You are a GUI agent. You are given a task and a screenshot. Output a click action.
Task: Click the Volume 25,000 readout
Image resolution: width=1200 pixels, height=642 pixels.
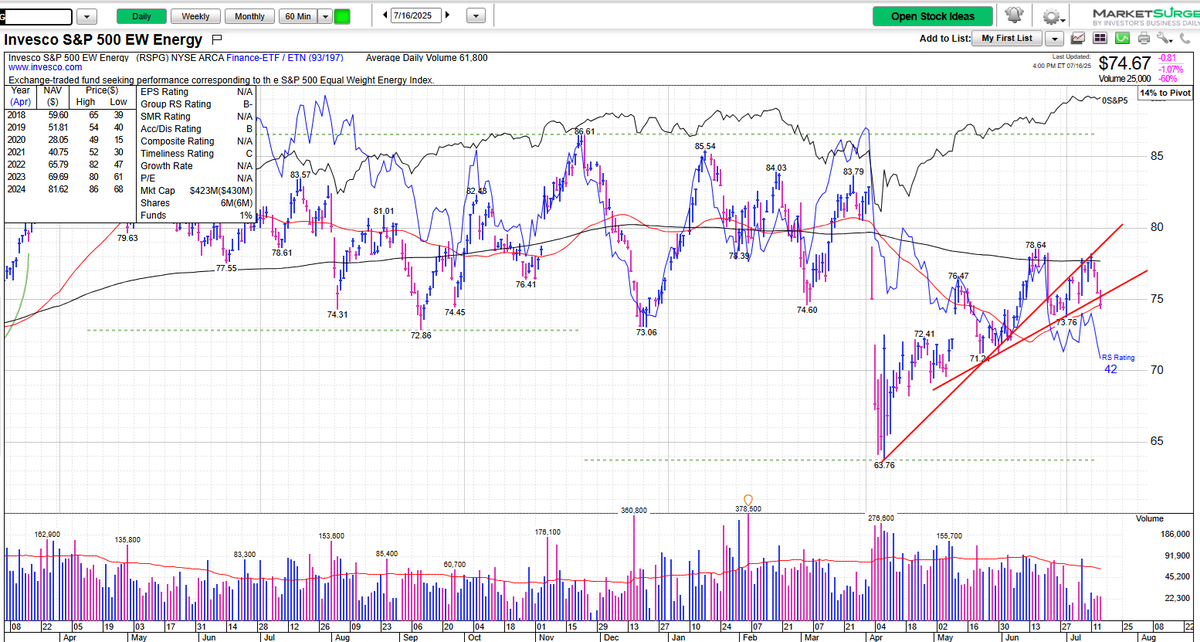(x=1126, y=79)
